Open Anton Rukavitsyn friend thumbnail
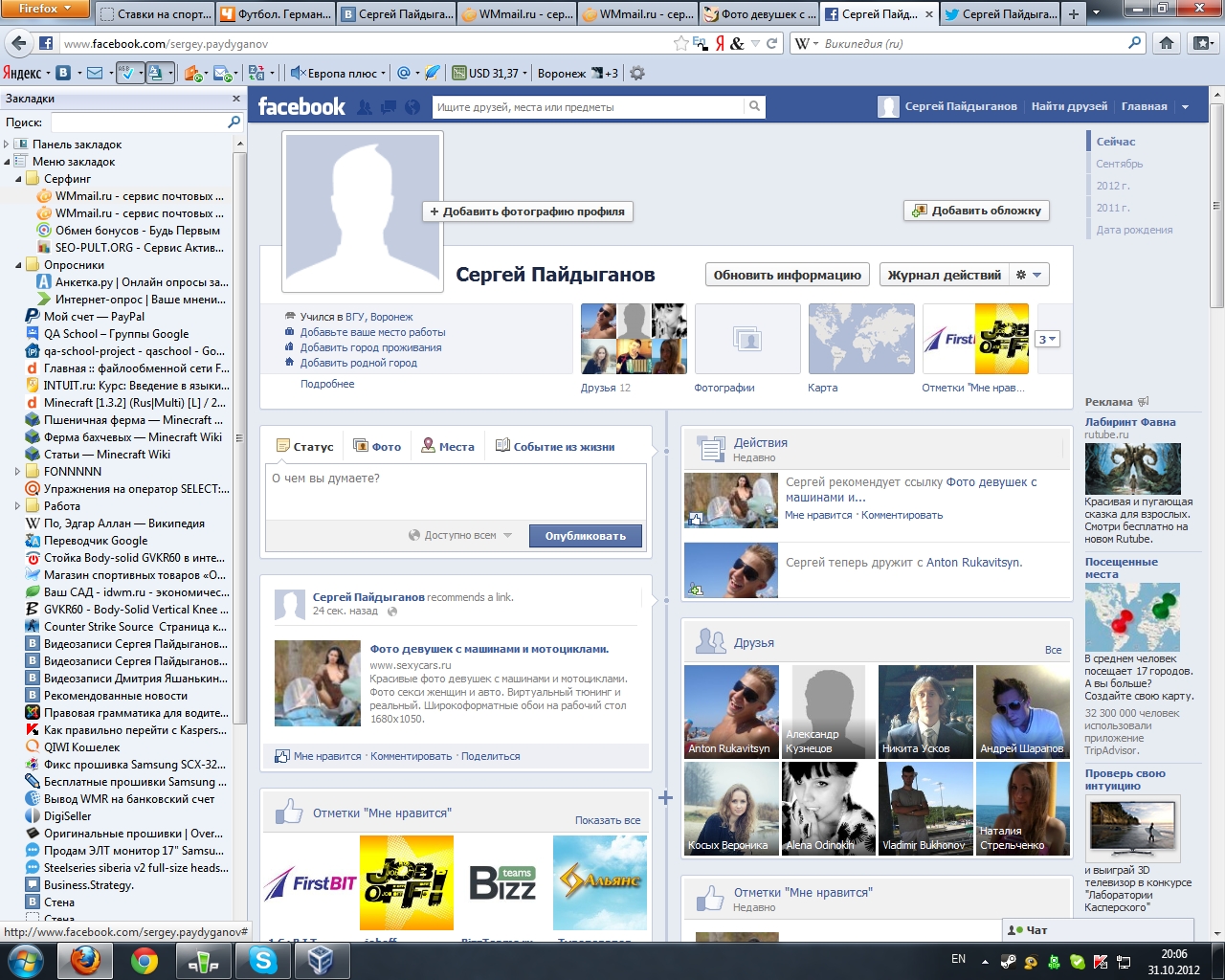This screenshot has width=1225, height=980. (x=731, y=712)
